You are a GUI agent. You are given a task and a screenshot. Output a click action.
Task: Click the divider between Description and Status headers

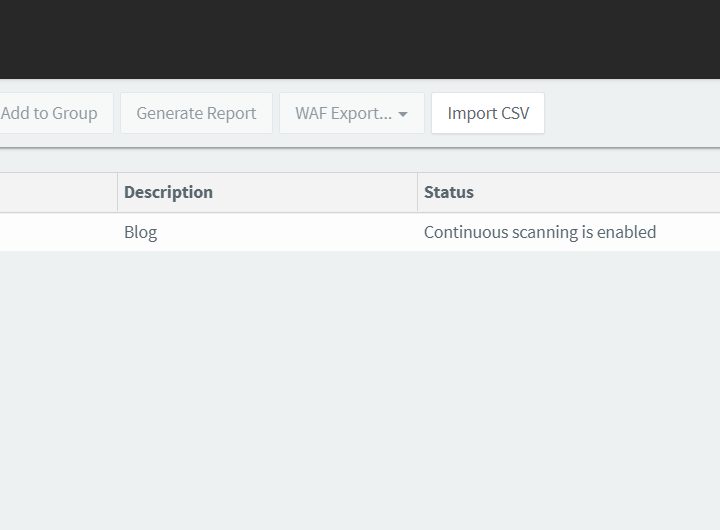(x=417, y=192)
